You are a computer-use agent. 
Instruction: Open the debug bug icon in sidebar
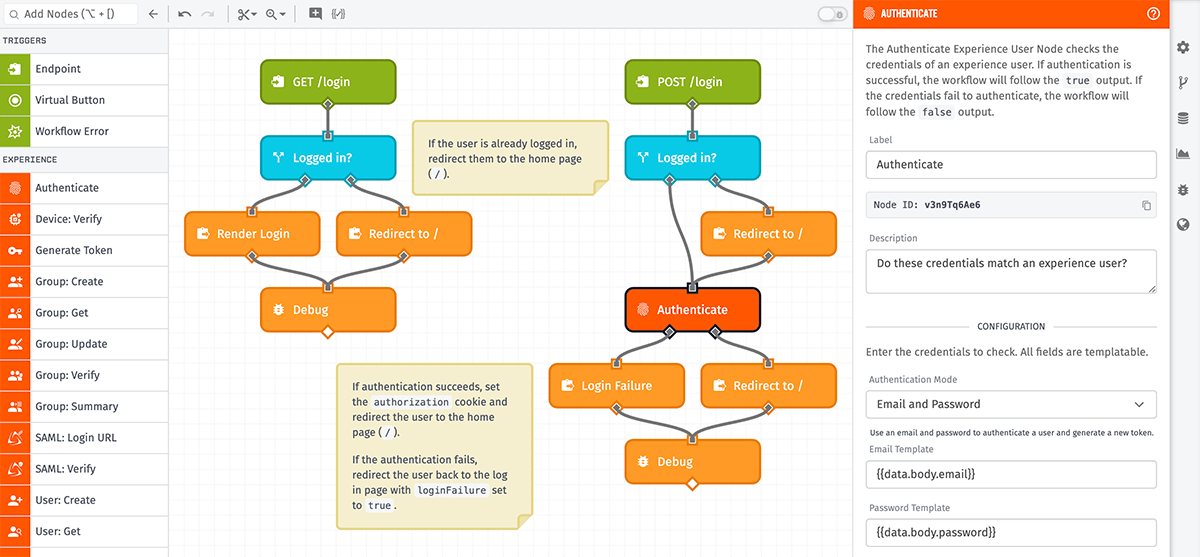click(x=1184, y=189)
